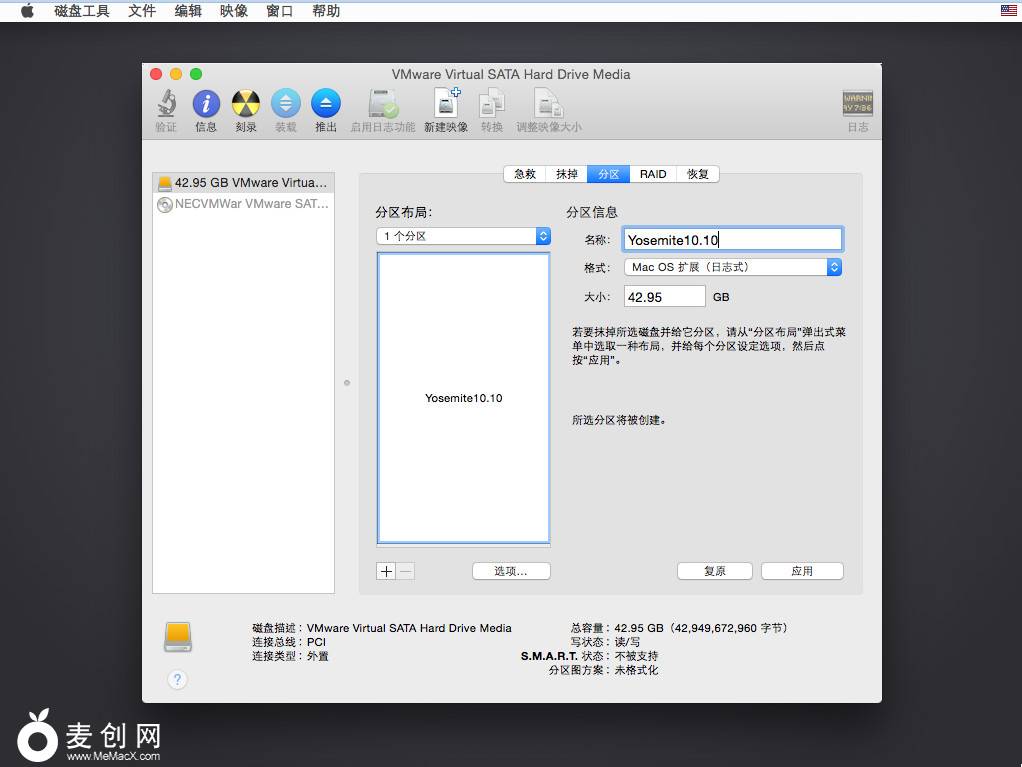
Task: Click the 选项… (Options) button
Action: click(x=511, y=571)
